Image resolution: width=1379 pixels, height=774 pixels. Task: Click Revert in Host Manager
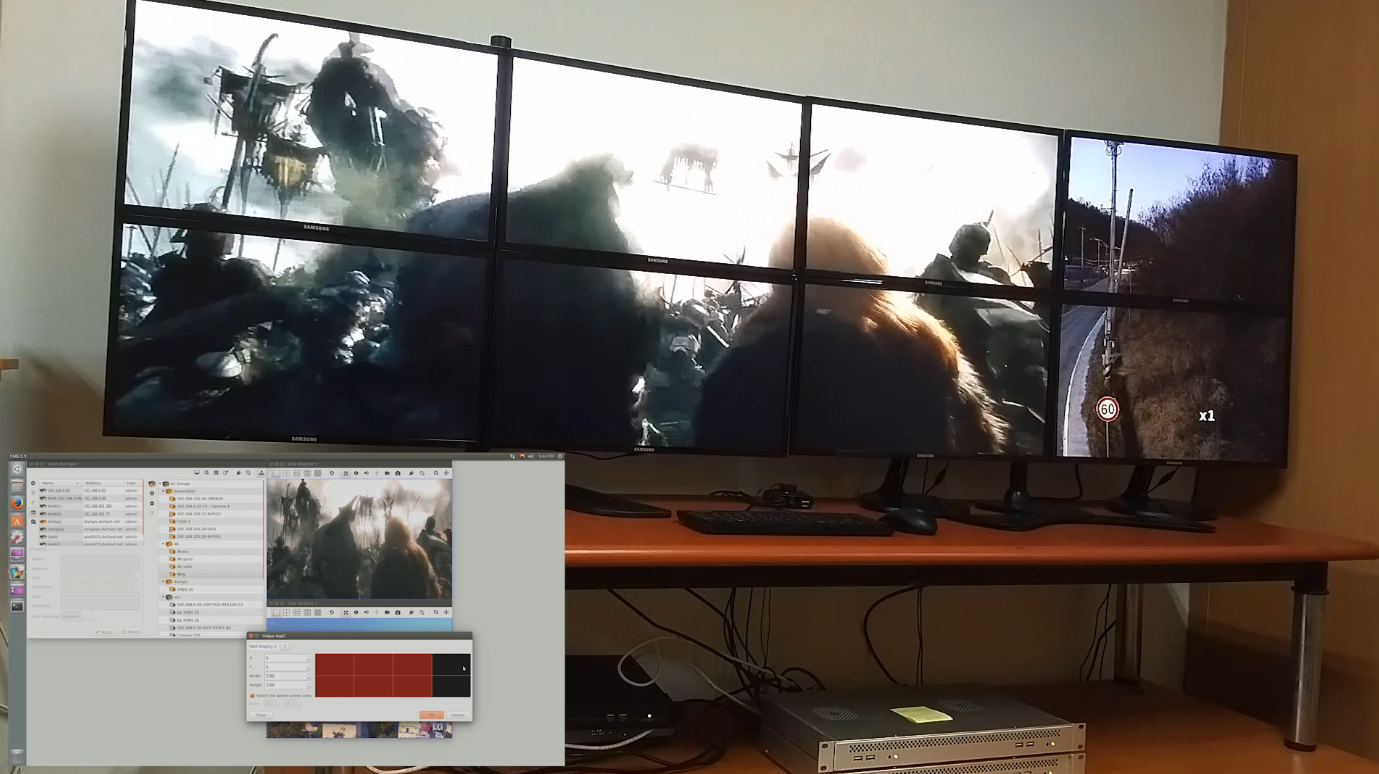point(131,632)
